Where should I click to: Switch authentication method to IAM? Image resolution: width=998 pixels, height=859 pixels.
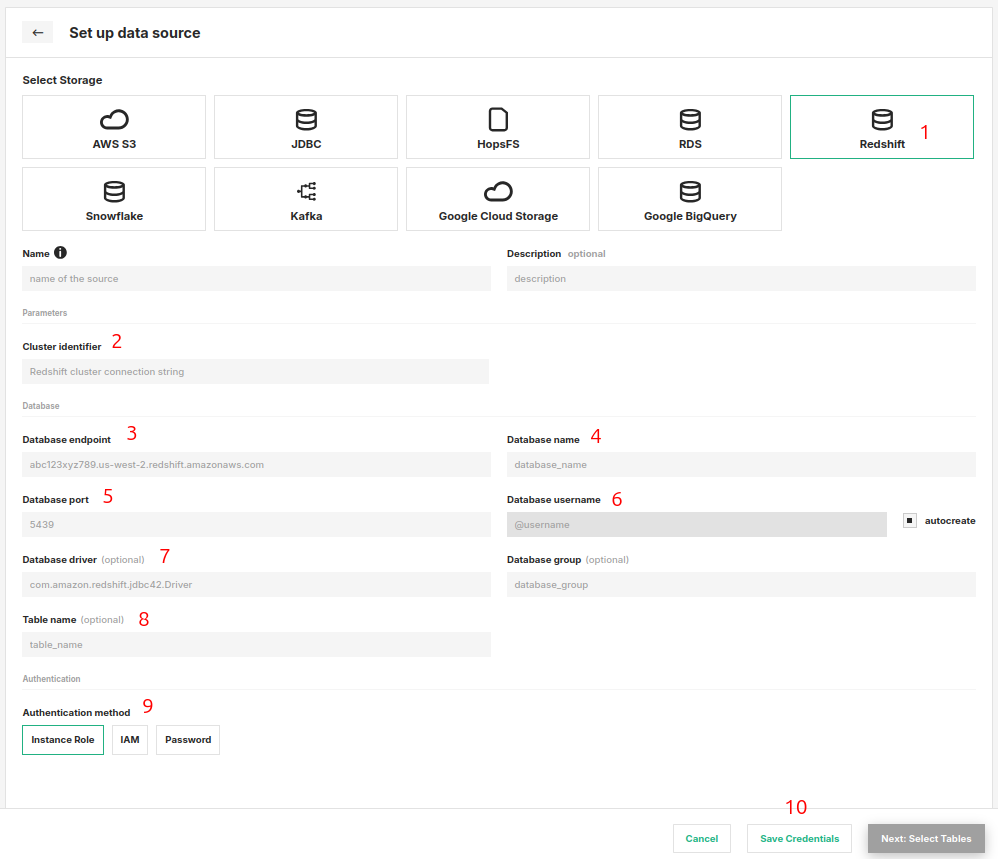click(130, 740)
